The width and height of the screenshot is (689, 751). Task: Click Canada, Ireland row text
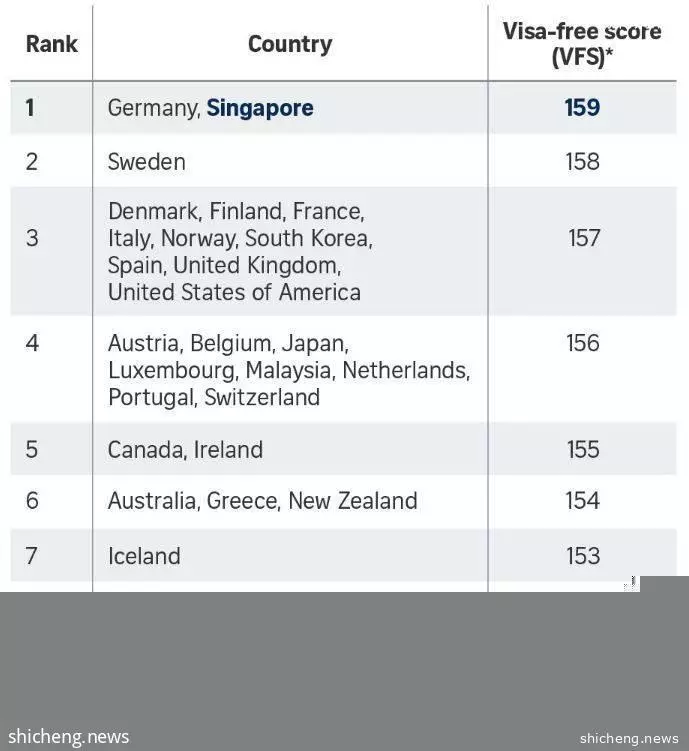[185, 450]
